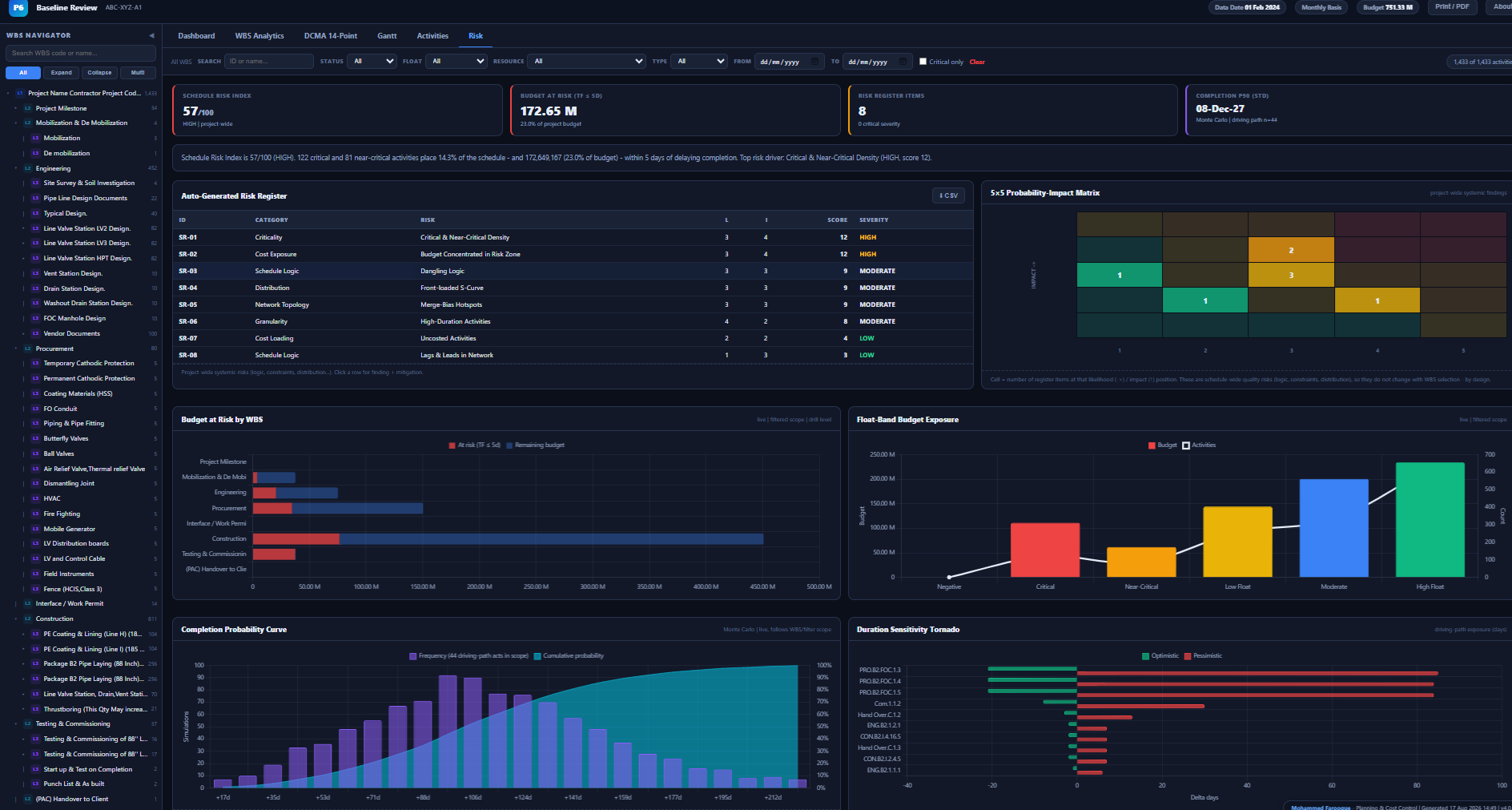Click the L3 badge beside Fire Fighting
This screenshot has width=1512, height=810.
(x=36, y=514)
